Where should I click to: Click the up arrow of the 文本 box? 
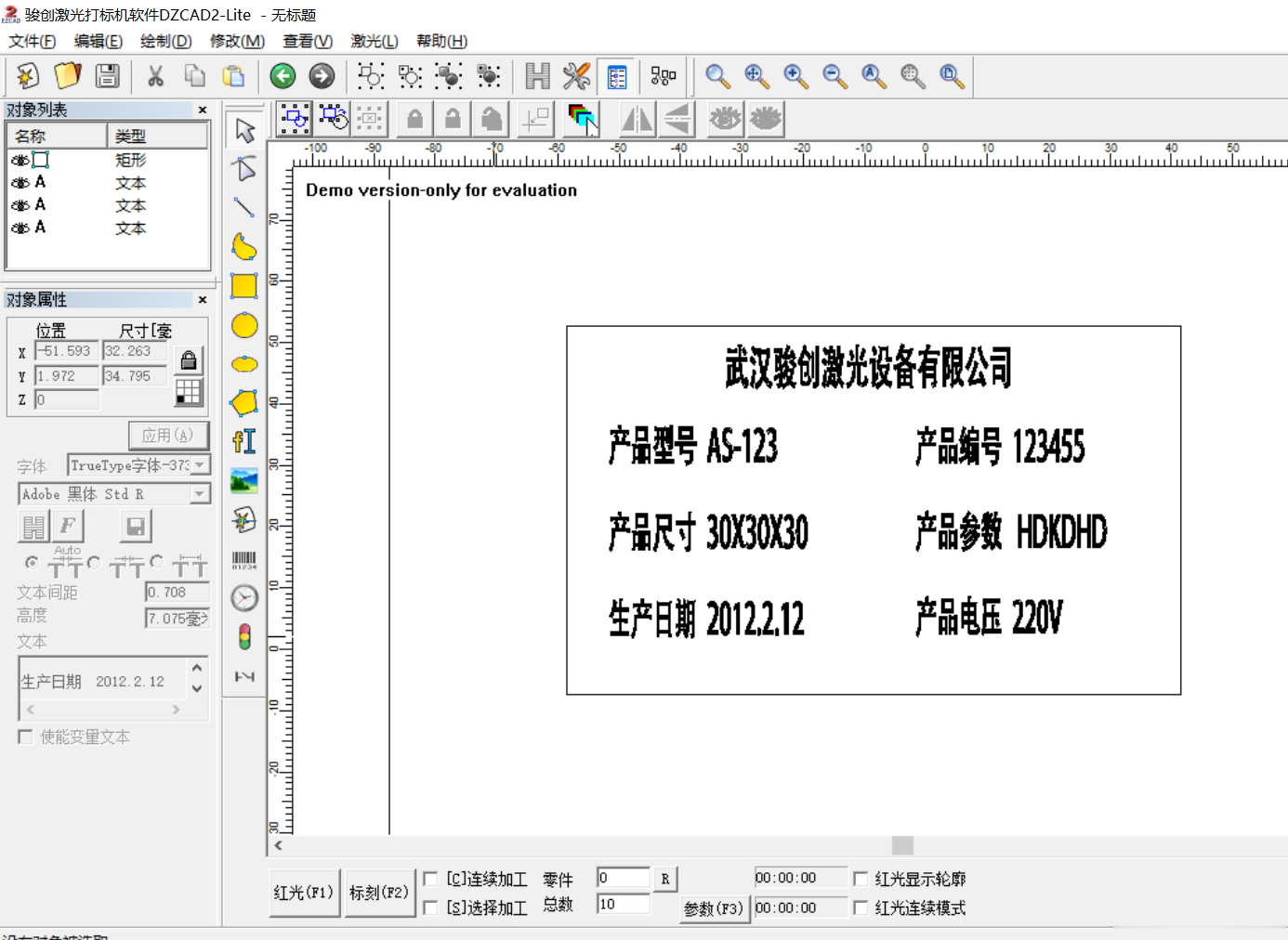coord(197,668)
